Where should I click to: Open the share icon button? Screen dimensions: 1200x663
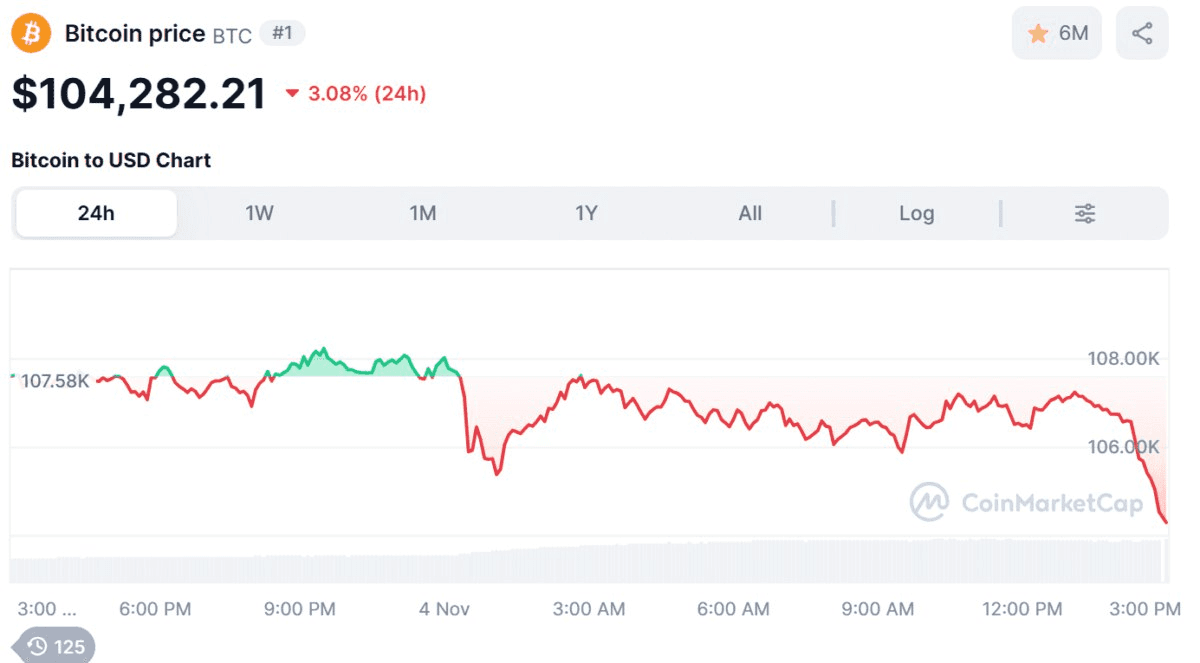point(1142,34)
